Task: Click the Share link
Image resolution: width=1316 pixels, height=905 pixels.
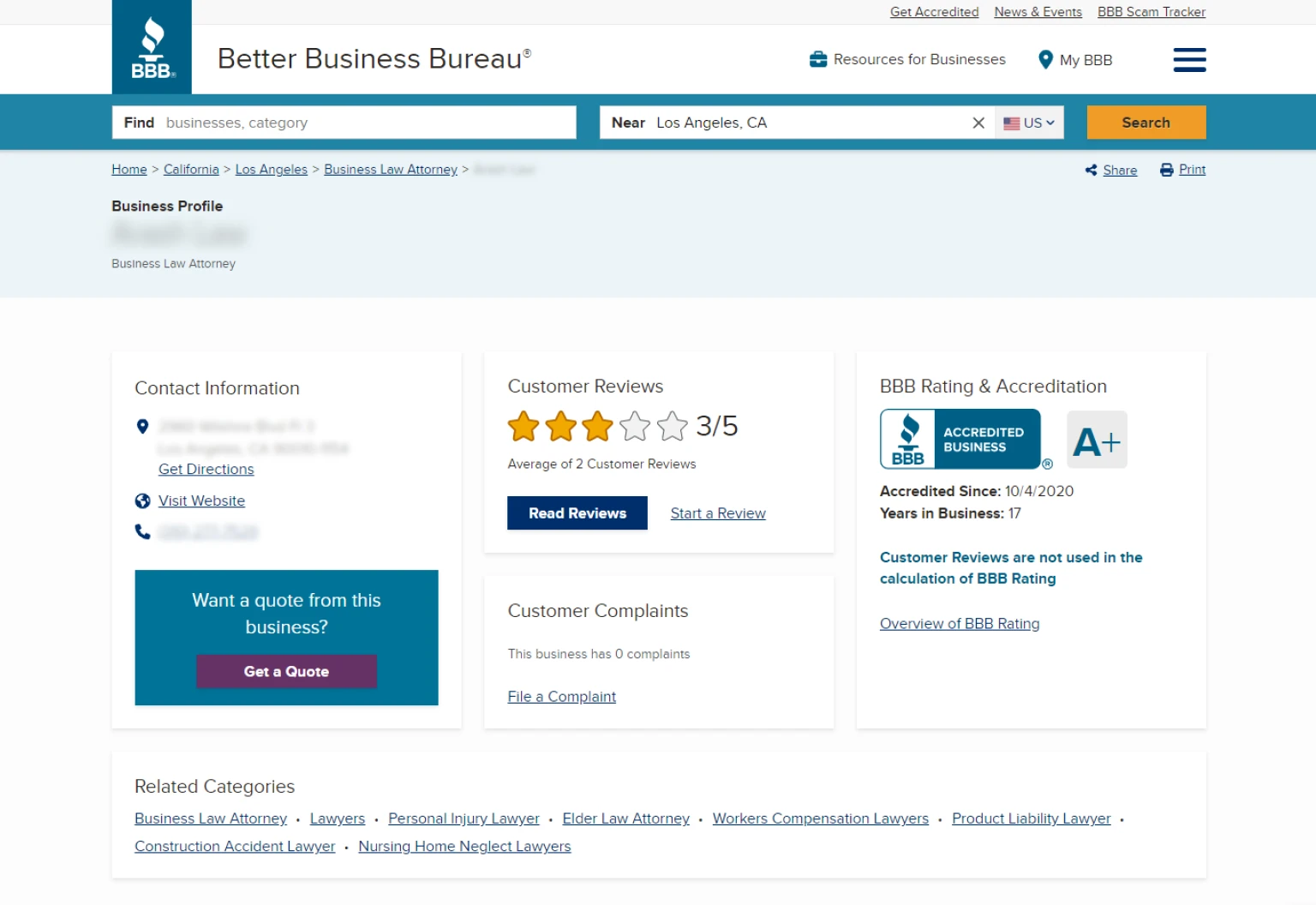Action: tap(1120, 170)
